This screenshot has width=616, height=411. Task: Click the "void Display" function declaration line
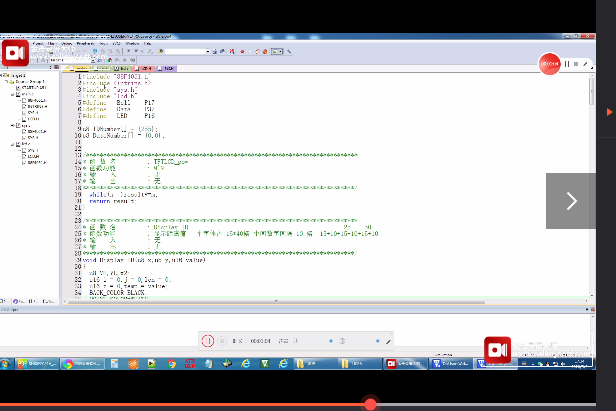tap(144, 260)
